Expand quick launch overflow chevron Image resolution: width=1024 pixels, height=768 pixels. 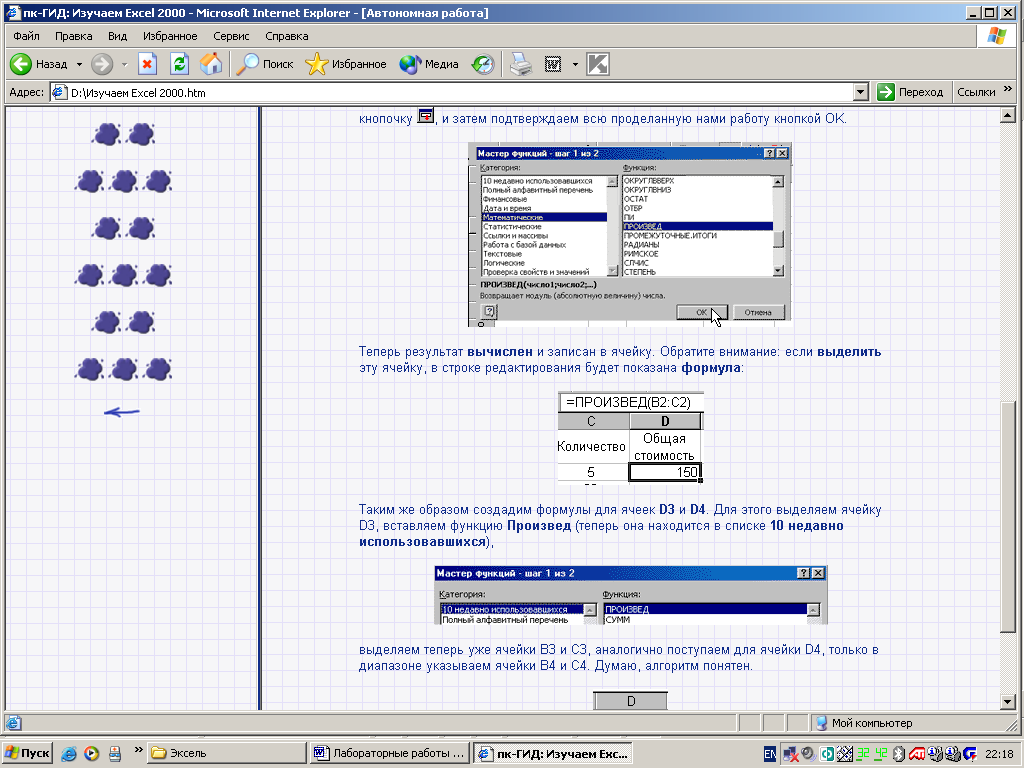coord(138,750)
